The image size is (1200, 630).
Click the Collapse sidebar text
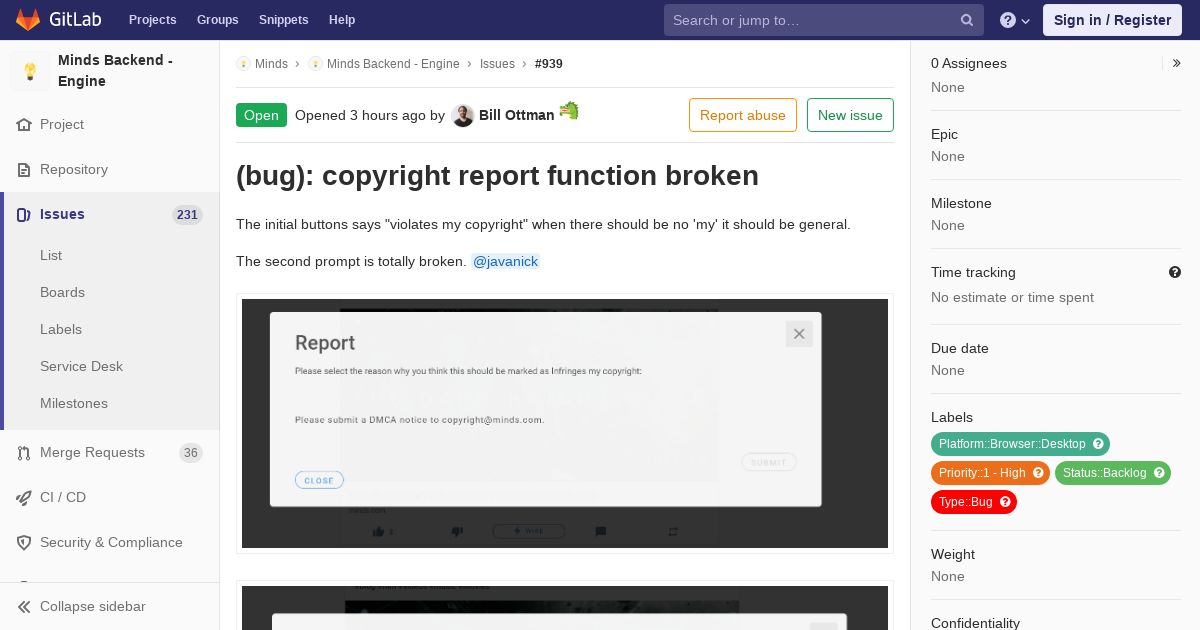93,607
